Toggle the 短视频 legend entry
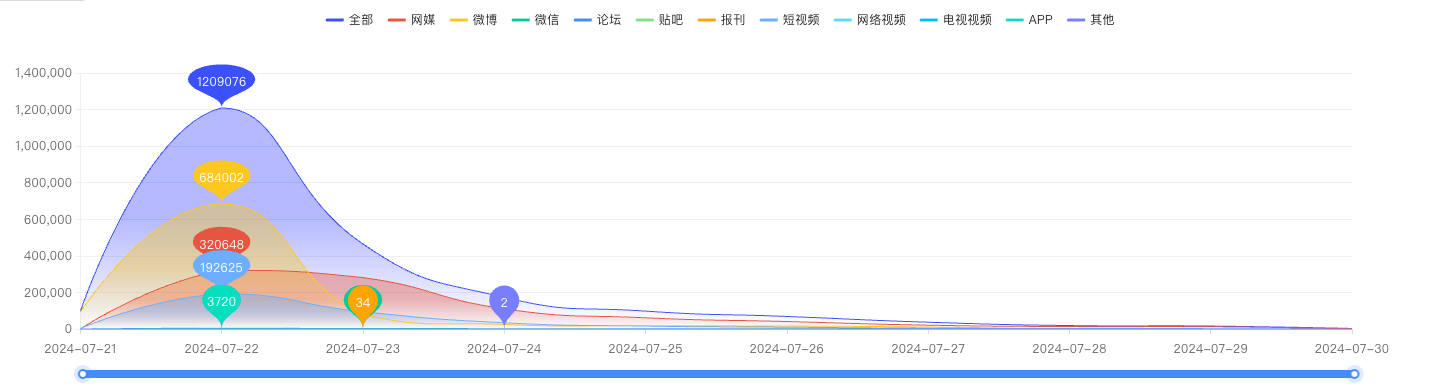 coord(789,20)
